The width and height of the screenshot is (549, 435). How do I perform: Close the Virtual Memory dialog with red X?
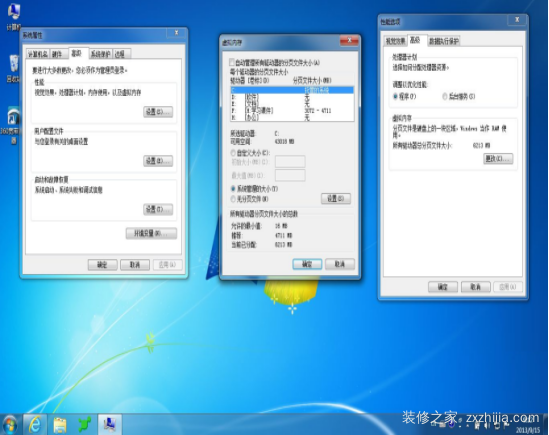[x=349, y=41]
